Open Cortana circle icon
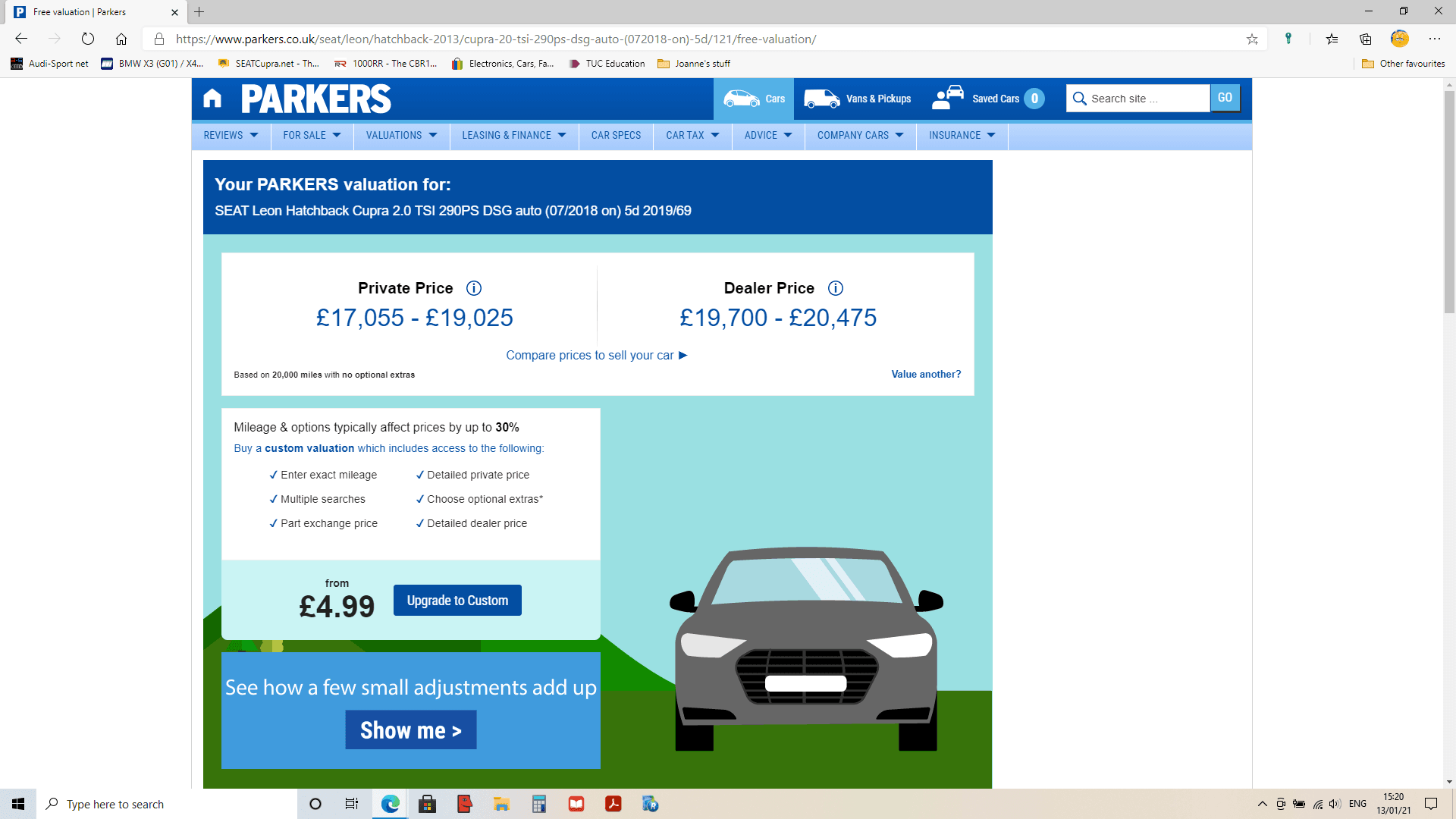This screenshot has height=819, width=1456. [x=315, y=804]
